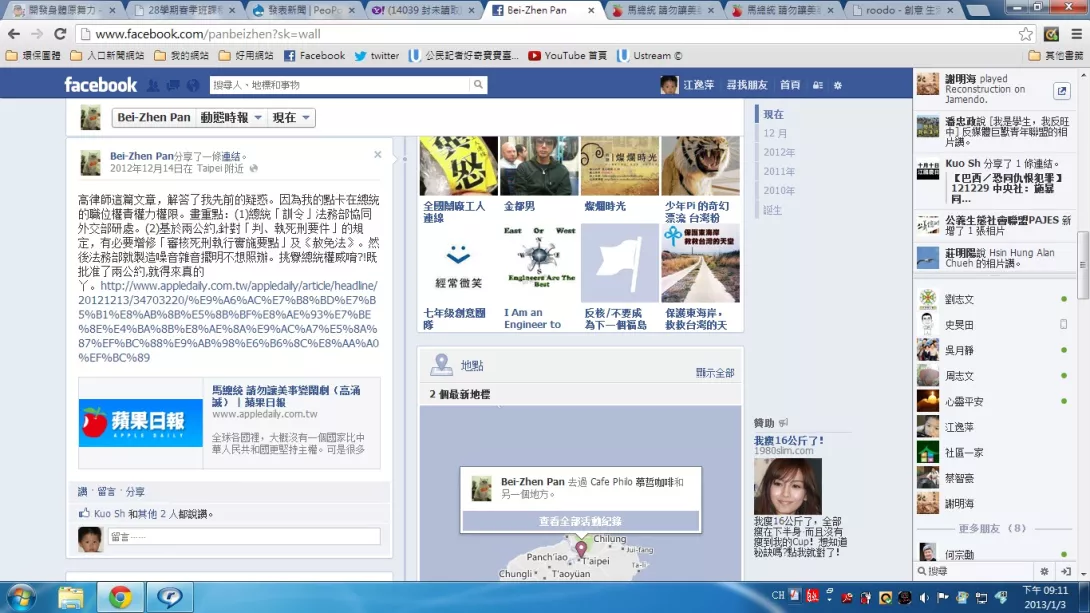Open the 蘋果日報 article preview image
The image size is (1090, 613).
click(x=140, y=423)
